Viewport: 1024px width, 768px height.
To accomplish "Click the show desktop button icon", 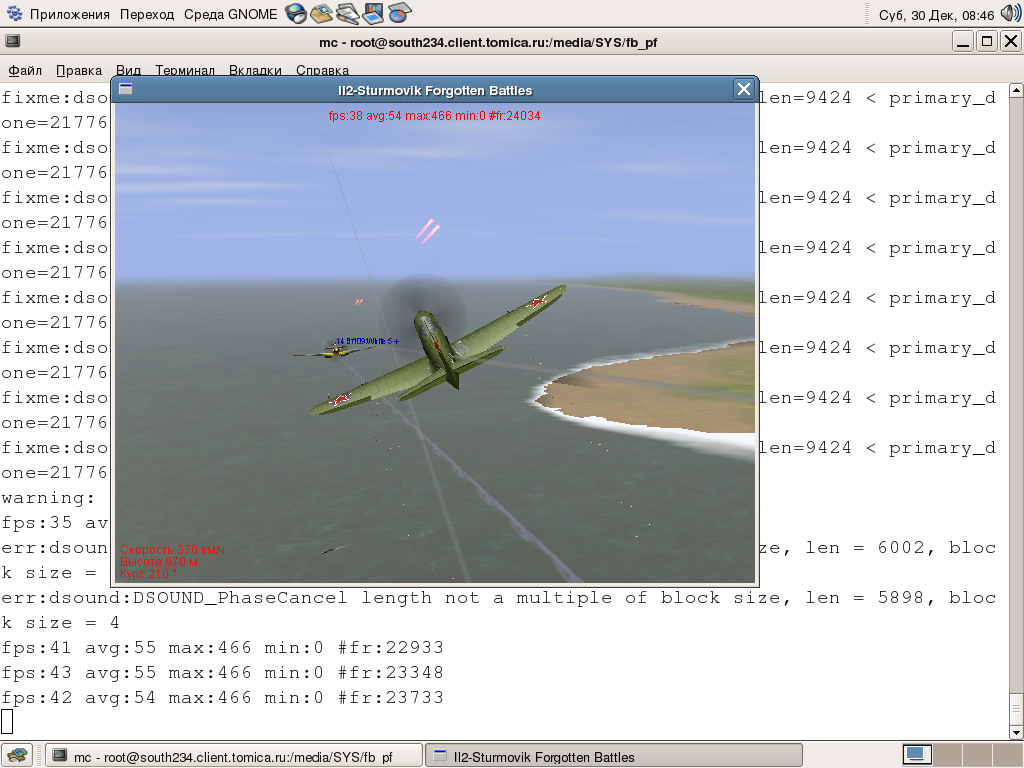I will point(17,755).
